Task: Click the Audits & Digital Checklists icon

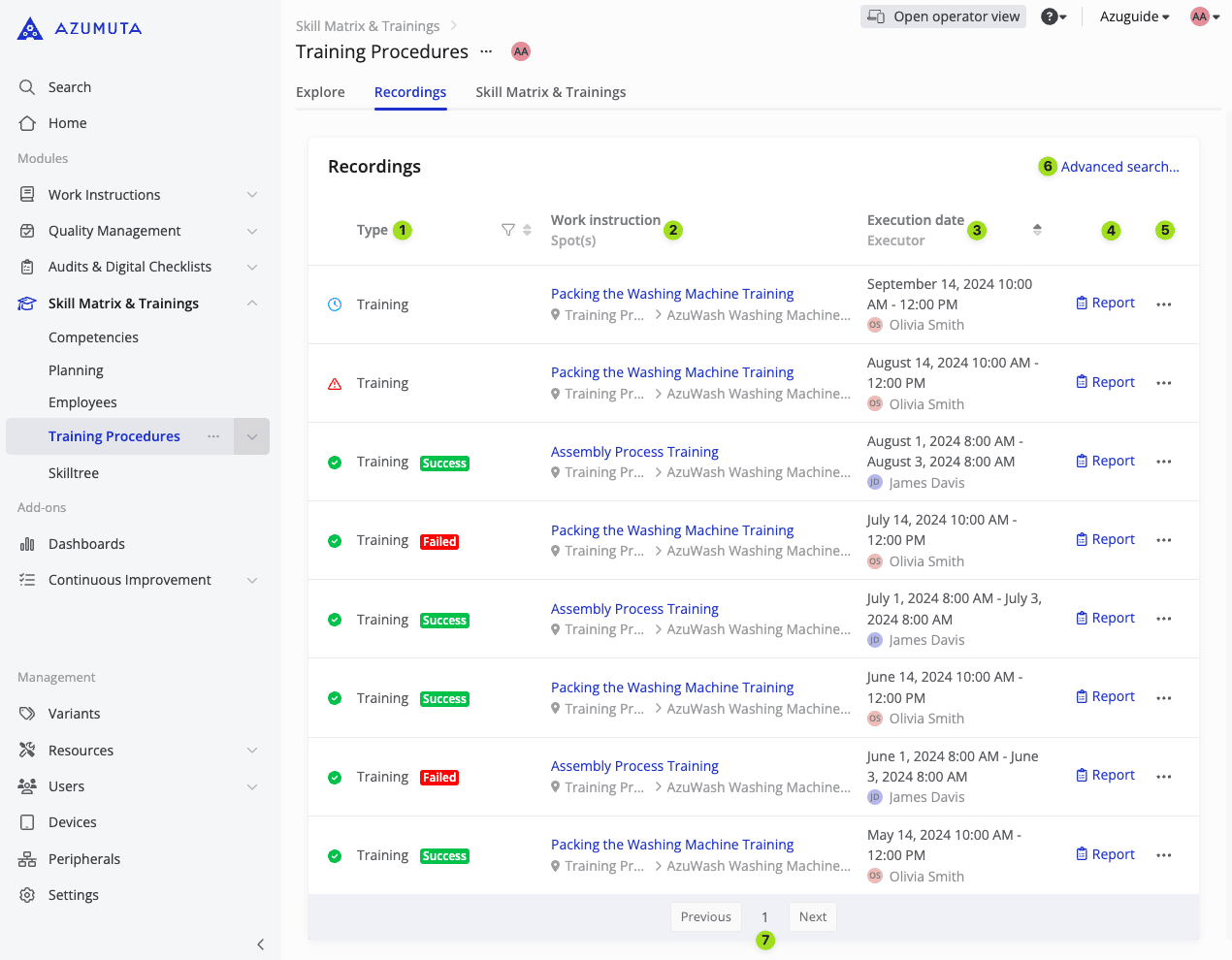Action: click(x=27, y=266)
